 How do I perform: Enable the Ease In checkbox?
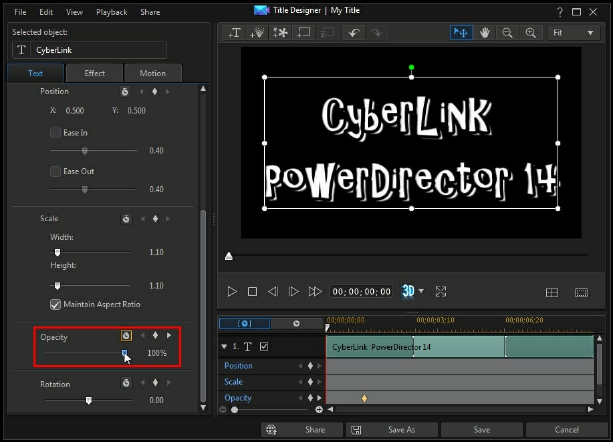pyautogui.click(x=55, y=132)
